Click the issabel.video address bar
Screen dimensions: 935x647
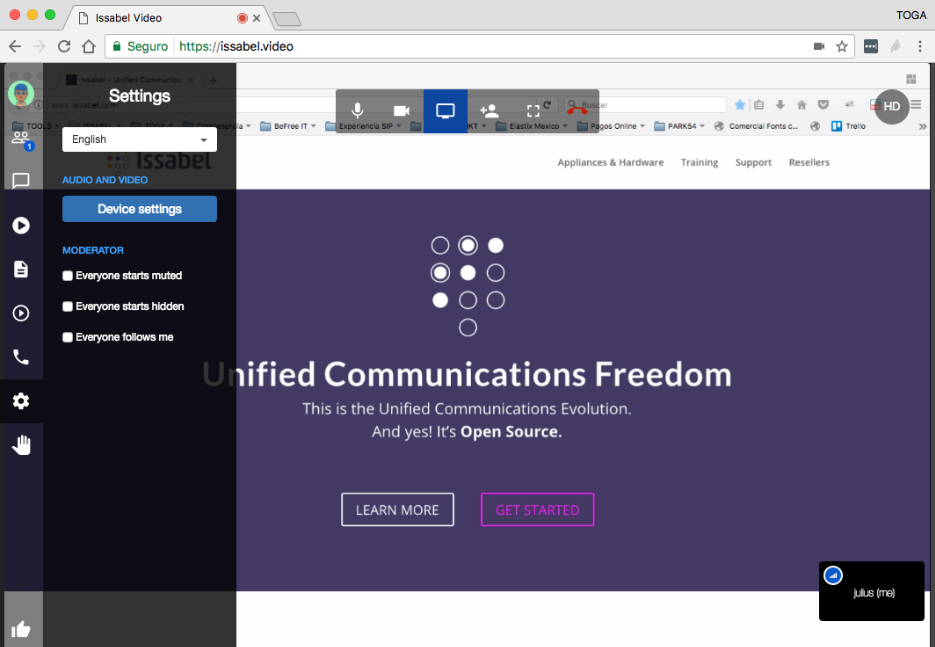click(x=479, y=47)
